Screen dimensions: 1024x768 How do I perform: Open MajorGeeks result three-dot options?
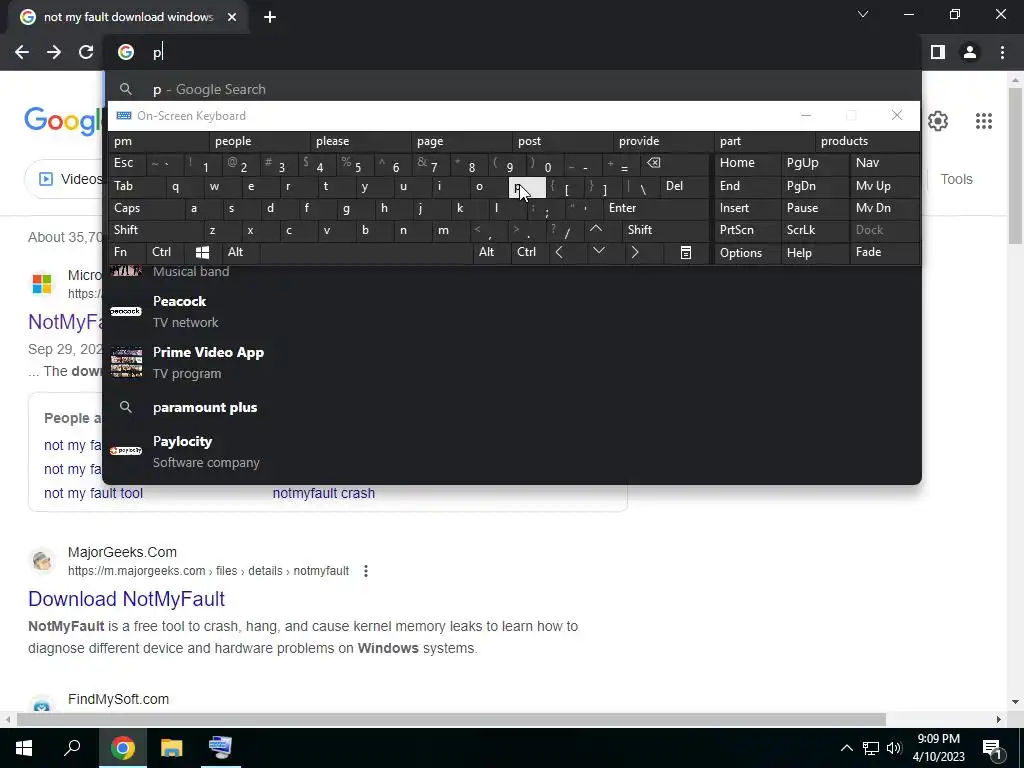(366, 571)
